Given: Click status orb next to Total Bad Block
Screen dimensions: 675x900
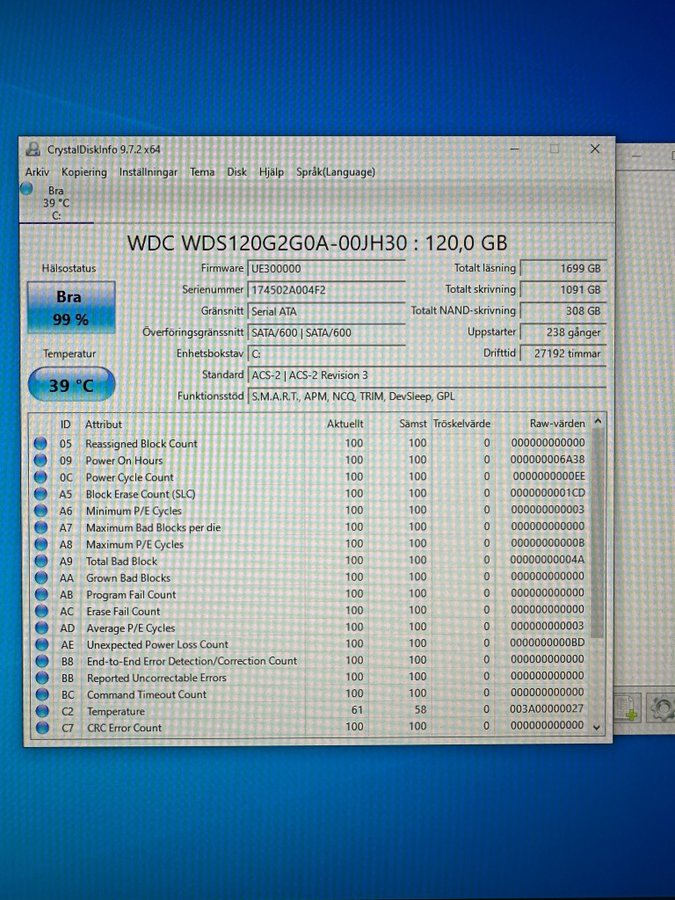Looking at the screenshot, I should (x=41, y=561).
